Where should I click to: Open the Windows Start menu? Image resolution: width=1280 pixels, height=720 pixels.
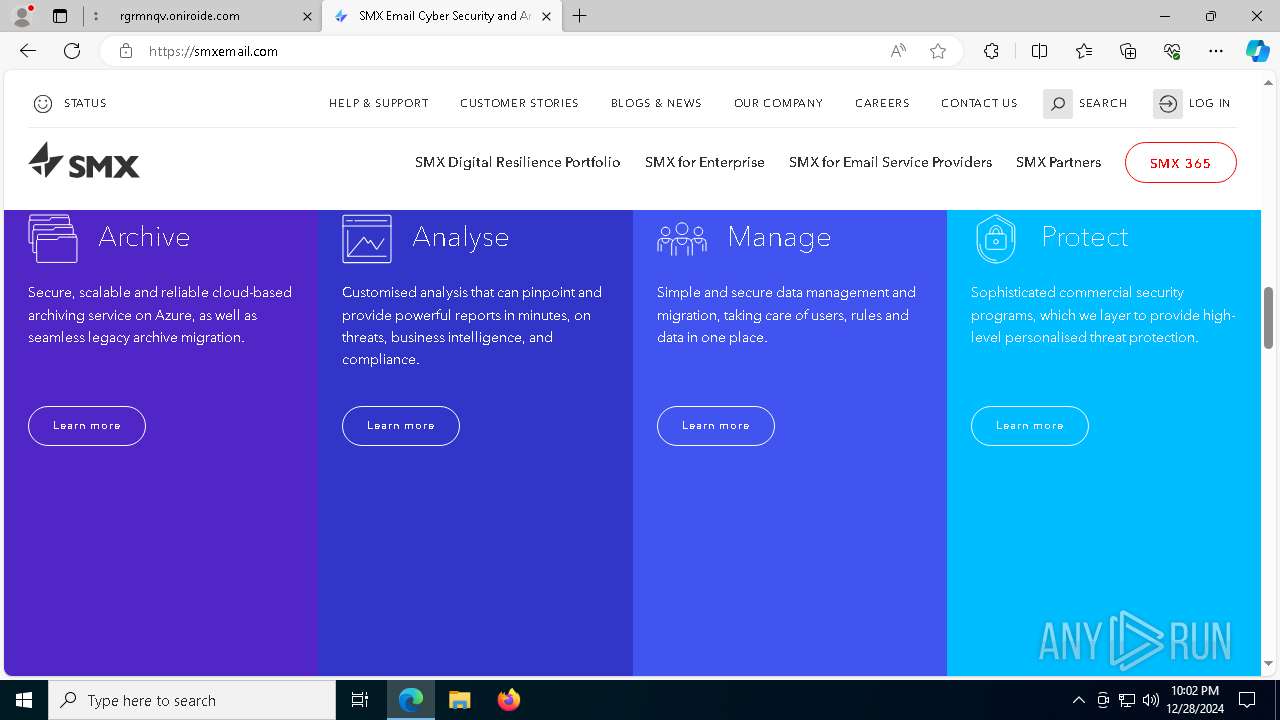pos(24,700)
